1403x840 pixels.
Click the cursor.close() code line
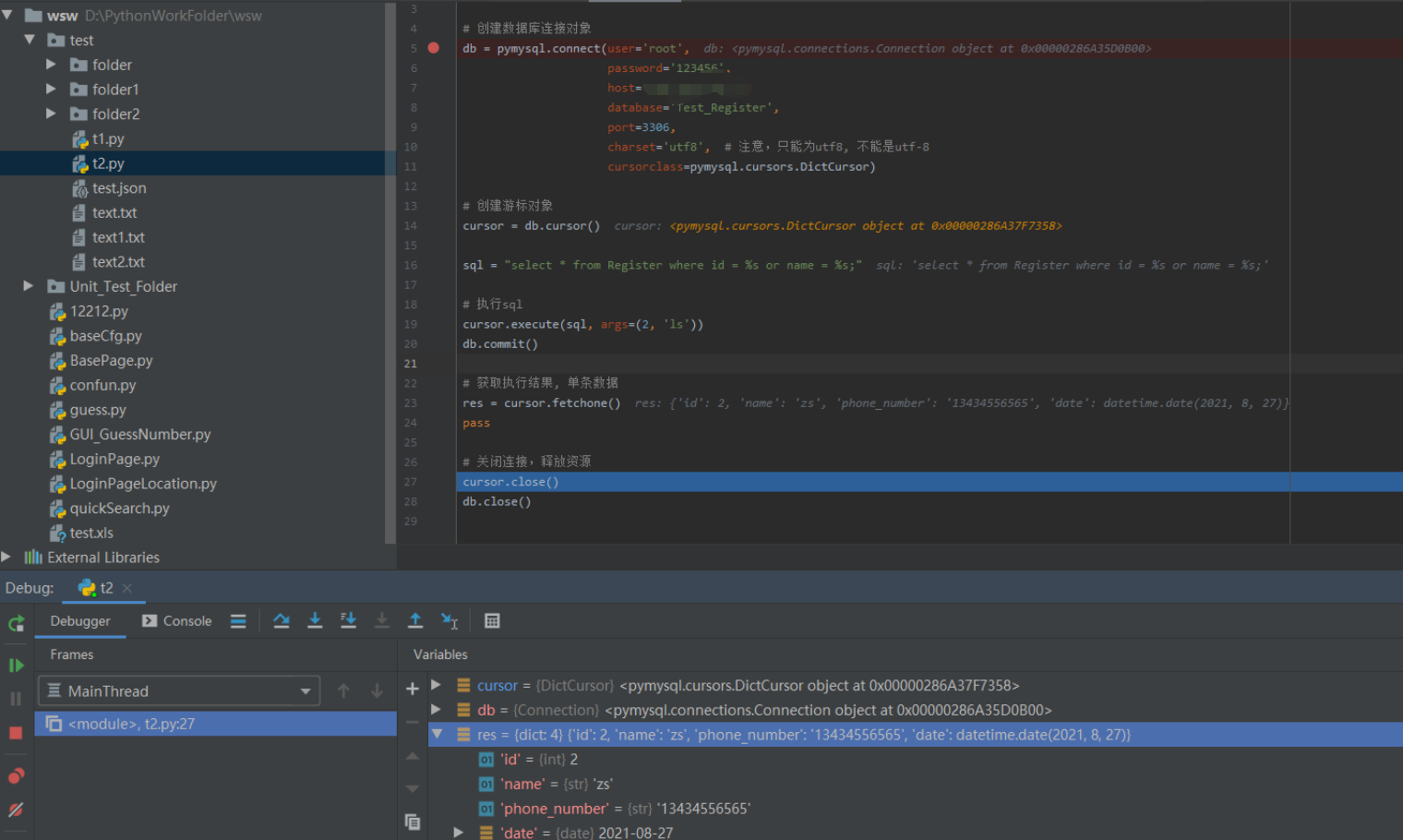(x=510, y=482)
